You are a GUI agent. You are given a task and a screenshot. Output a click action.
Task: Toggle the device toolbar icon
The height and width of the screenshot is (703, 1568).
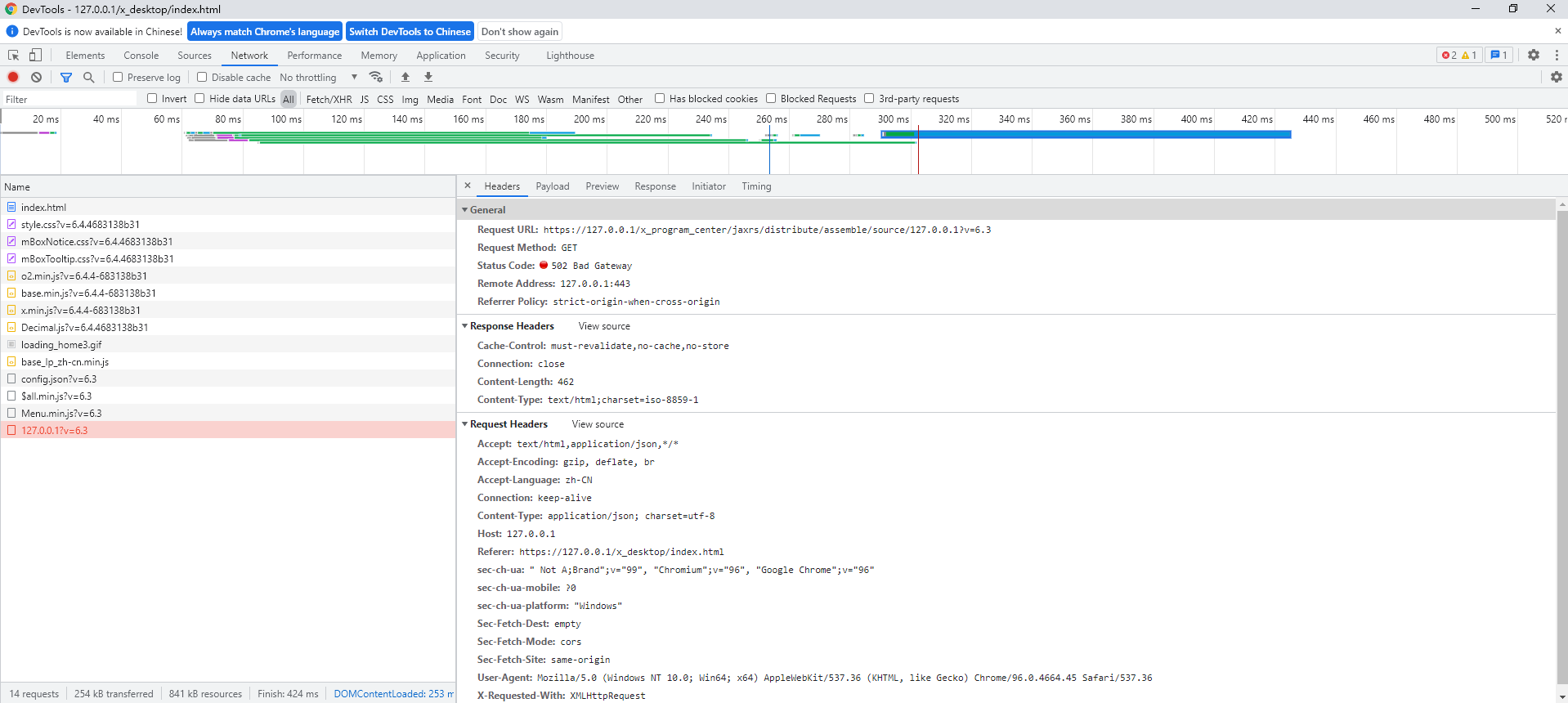pyautogui.click(x=35, y=56)
